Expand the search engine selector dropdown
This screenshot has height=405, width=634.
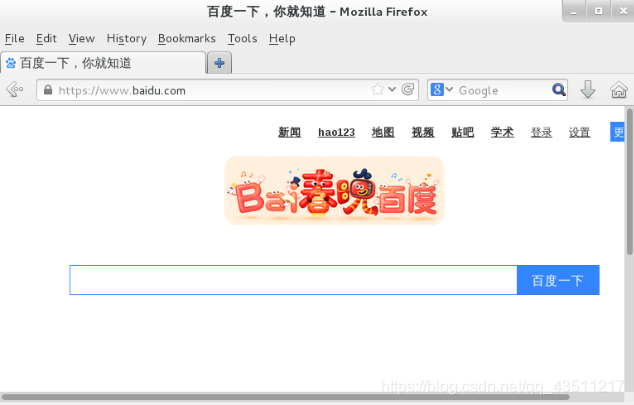click(x=450, y=89)
